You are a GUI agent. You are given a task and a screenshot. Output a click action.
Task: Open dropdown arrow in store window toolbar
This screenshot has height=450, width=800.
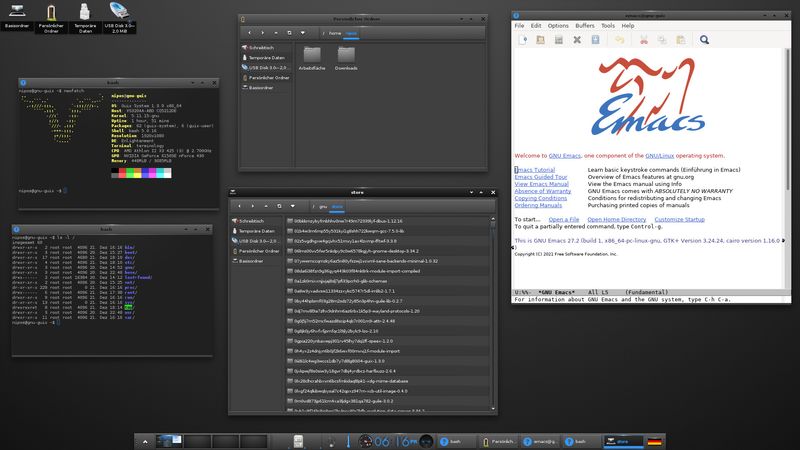click(292, 206)
